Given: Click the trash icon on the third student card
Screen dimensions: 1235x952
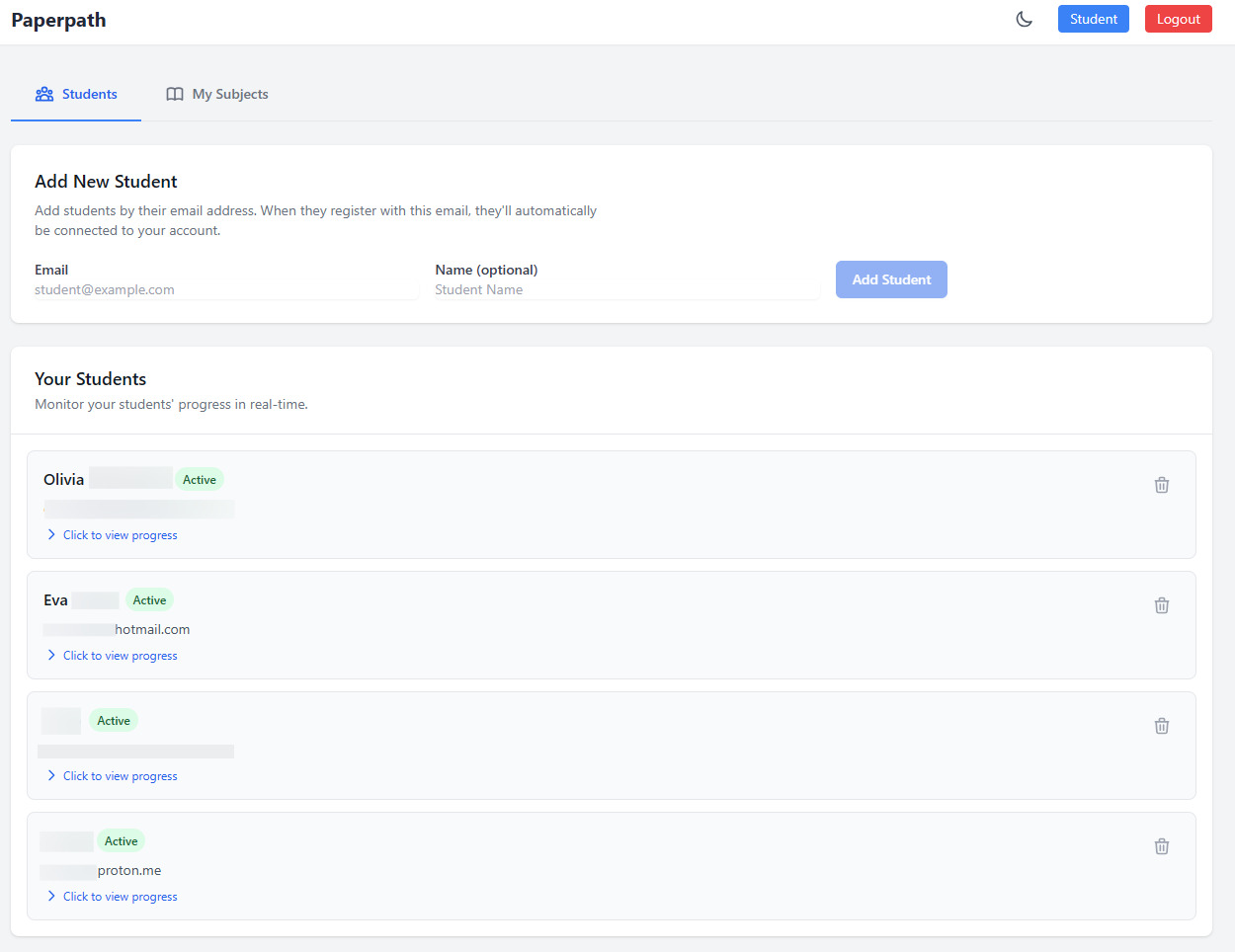Looking at the screenshot, I should 1161,726.
